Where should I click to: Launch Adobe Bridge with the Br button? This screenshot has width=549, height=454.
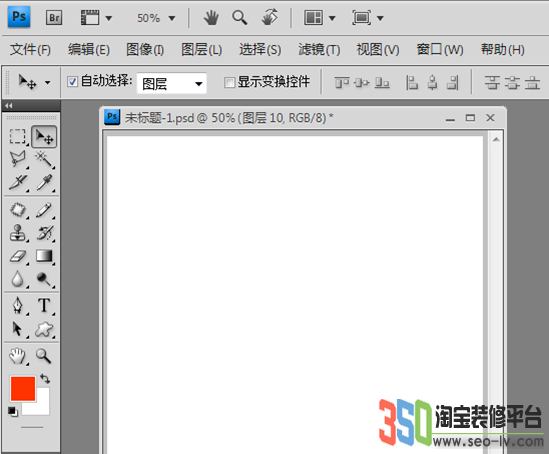54,18
